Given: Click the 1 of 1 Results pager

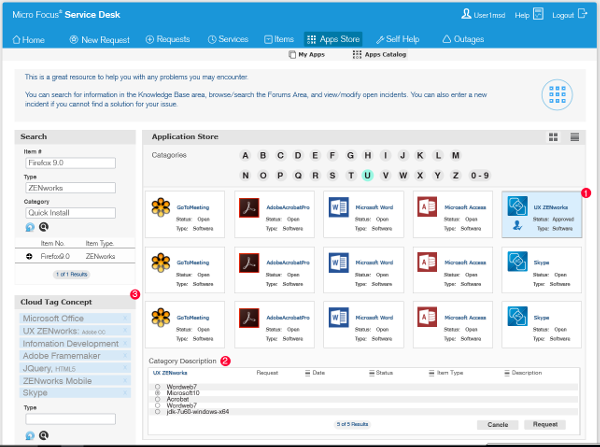Looking at the screenshot, I should pyautogui.click(x=72, y=274).
